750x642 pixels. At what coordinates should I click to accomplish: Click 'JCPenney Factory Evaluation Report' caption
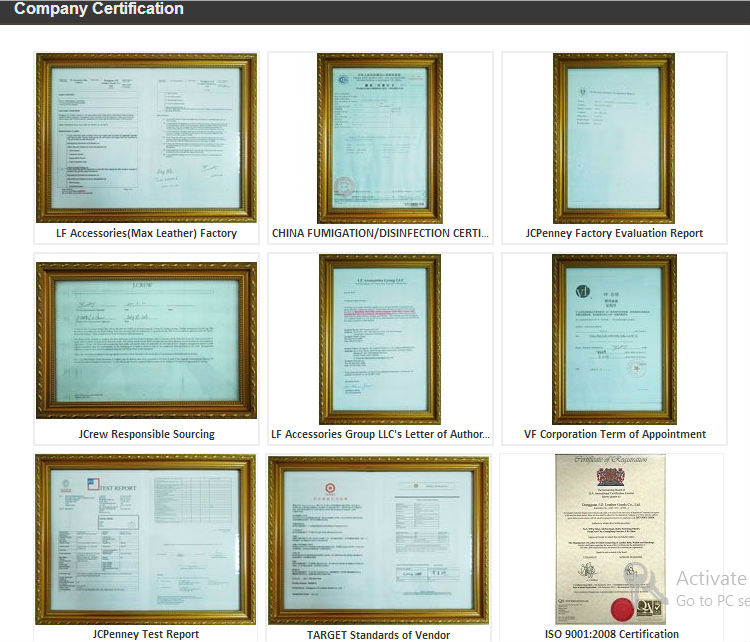tap(614, 233)
